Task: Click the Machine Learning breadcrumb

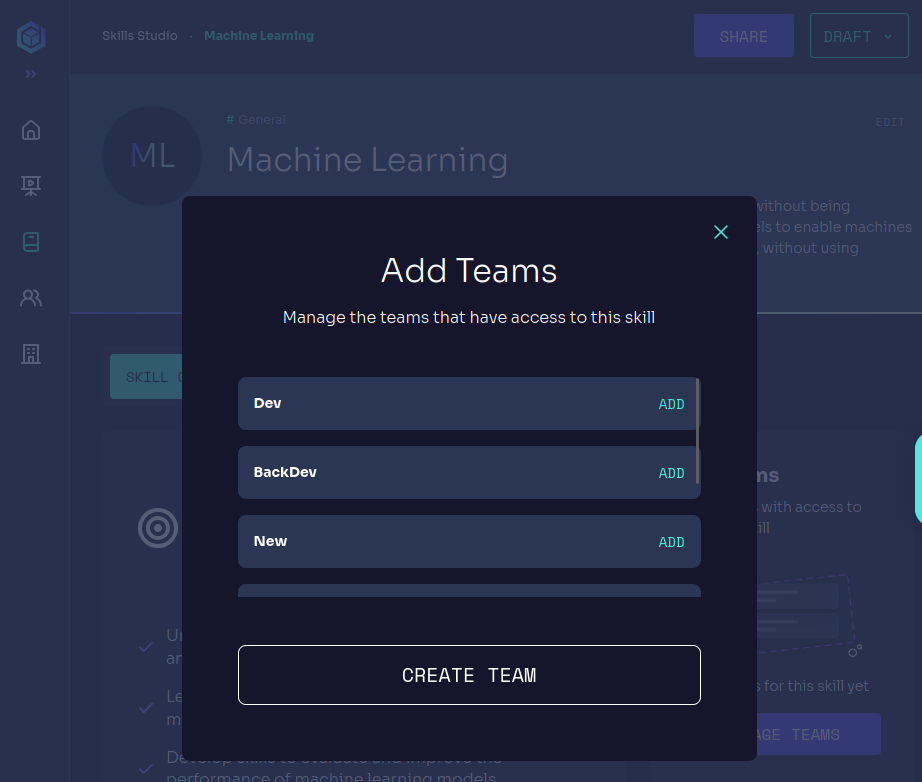Action: point(258,36)
